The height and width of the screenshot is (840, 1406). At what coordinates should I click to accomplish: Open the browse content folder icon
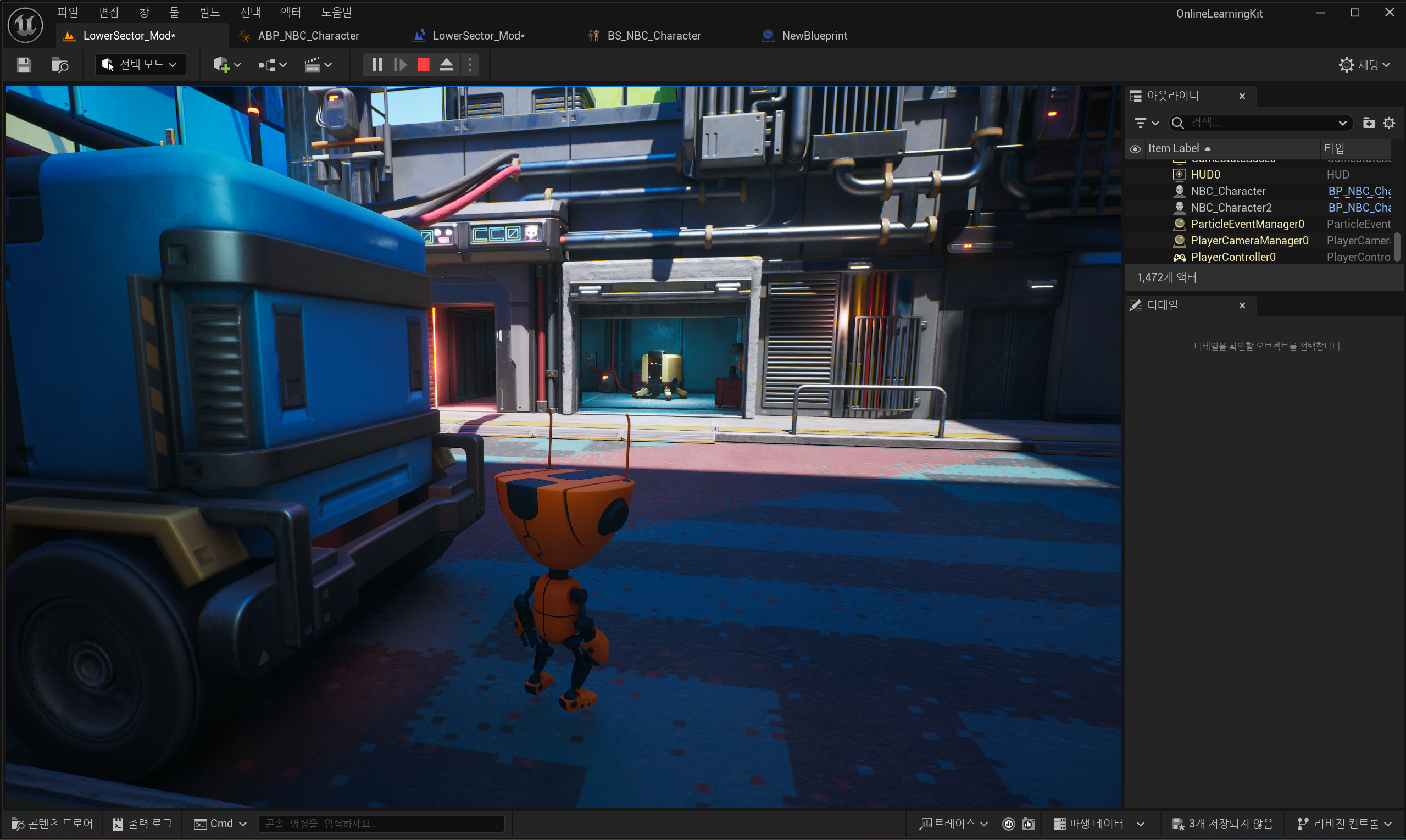(59, 65)
